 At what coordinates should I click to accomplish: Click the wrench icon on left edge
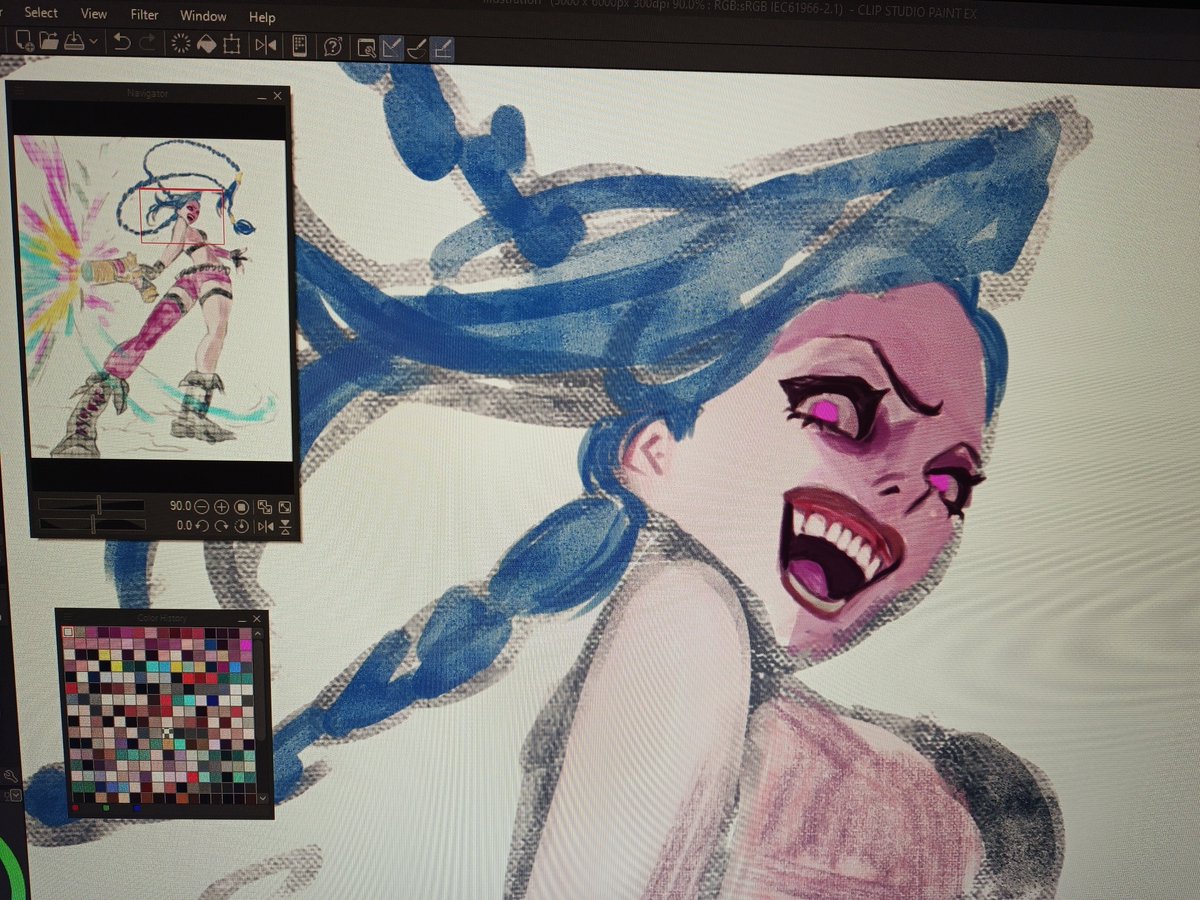pyautogui.click(x=10, y=776)
